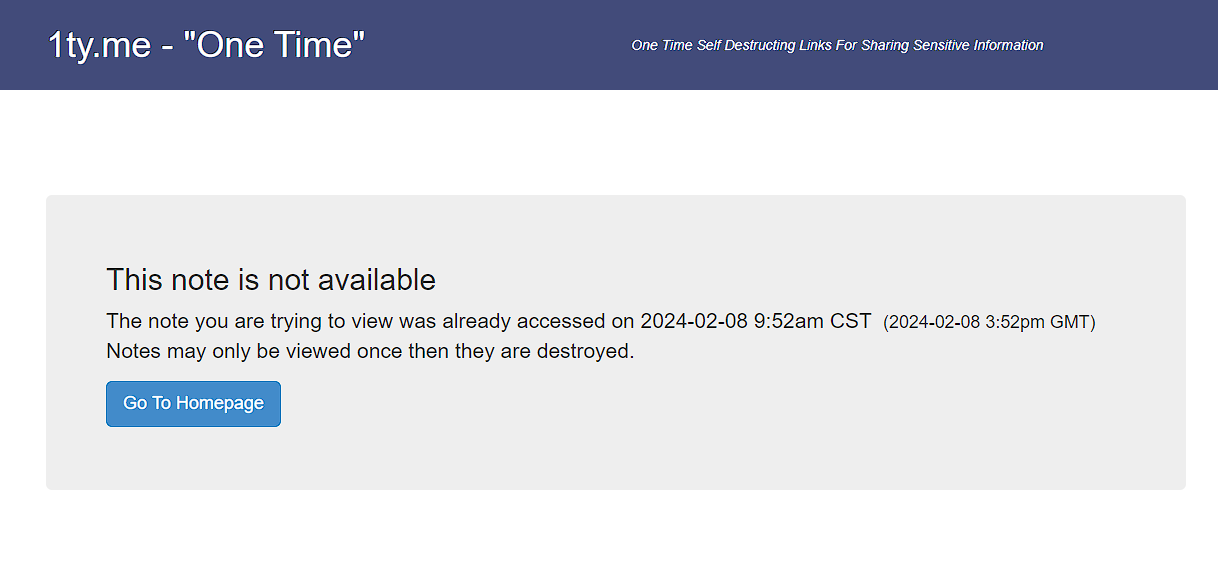Screen dimensions: 1218x564
Task: Click the first "2024-02-08" date before 9:52am
Action: (693, 322)
